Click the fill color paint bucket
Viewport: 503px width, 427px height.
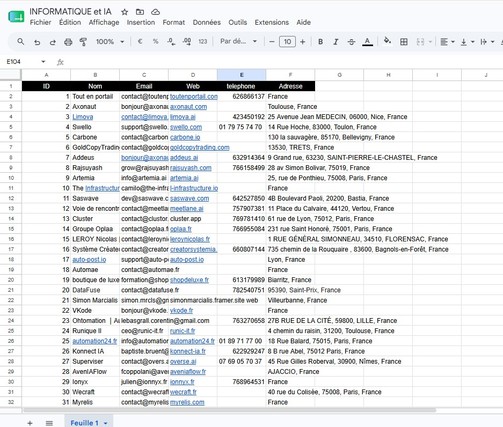pos(387,41)
